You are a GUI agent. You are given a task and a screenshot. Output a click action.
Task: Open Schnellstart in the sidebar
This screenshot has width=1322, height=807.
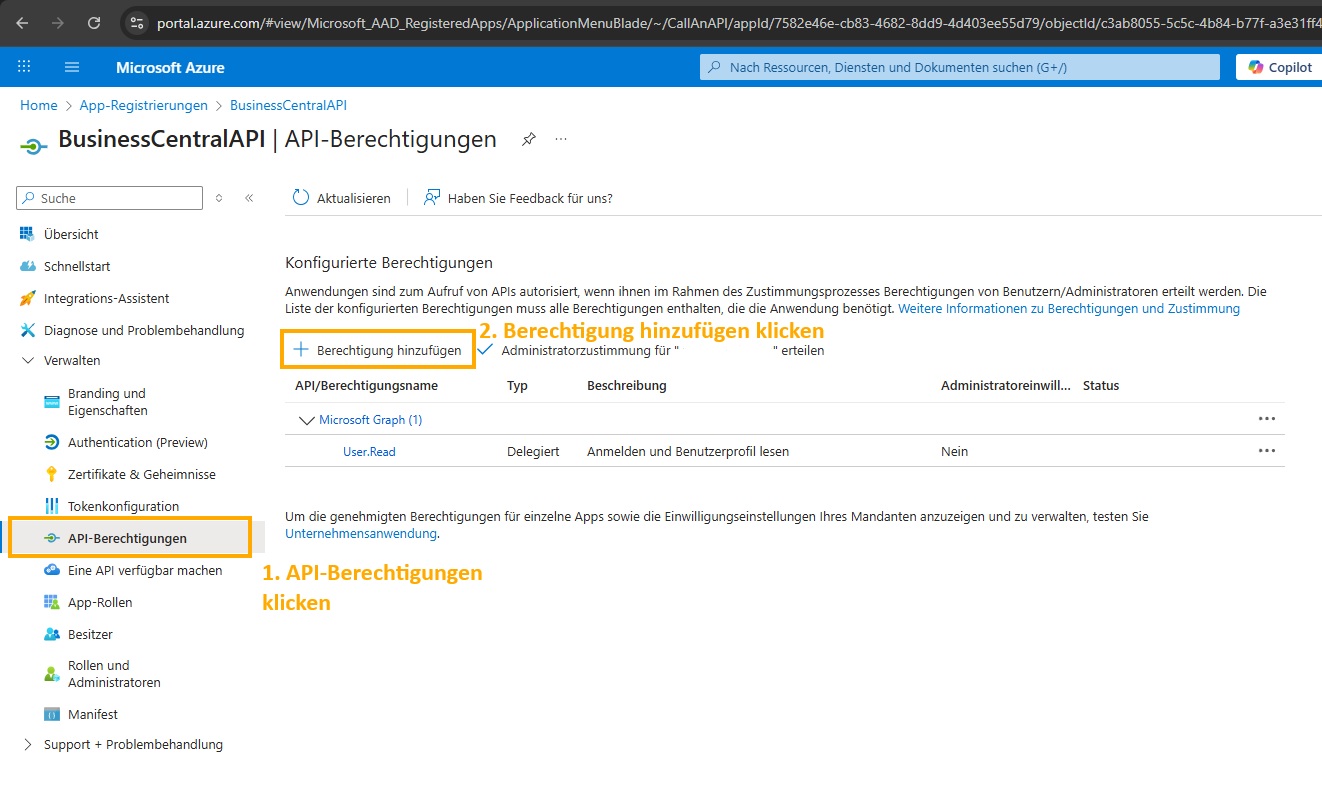77,266
